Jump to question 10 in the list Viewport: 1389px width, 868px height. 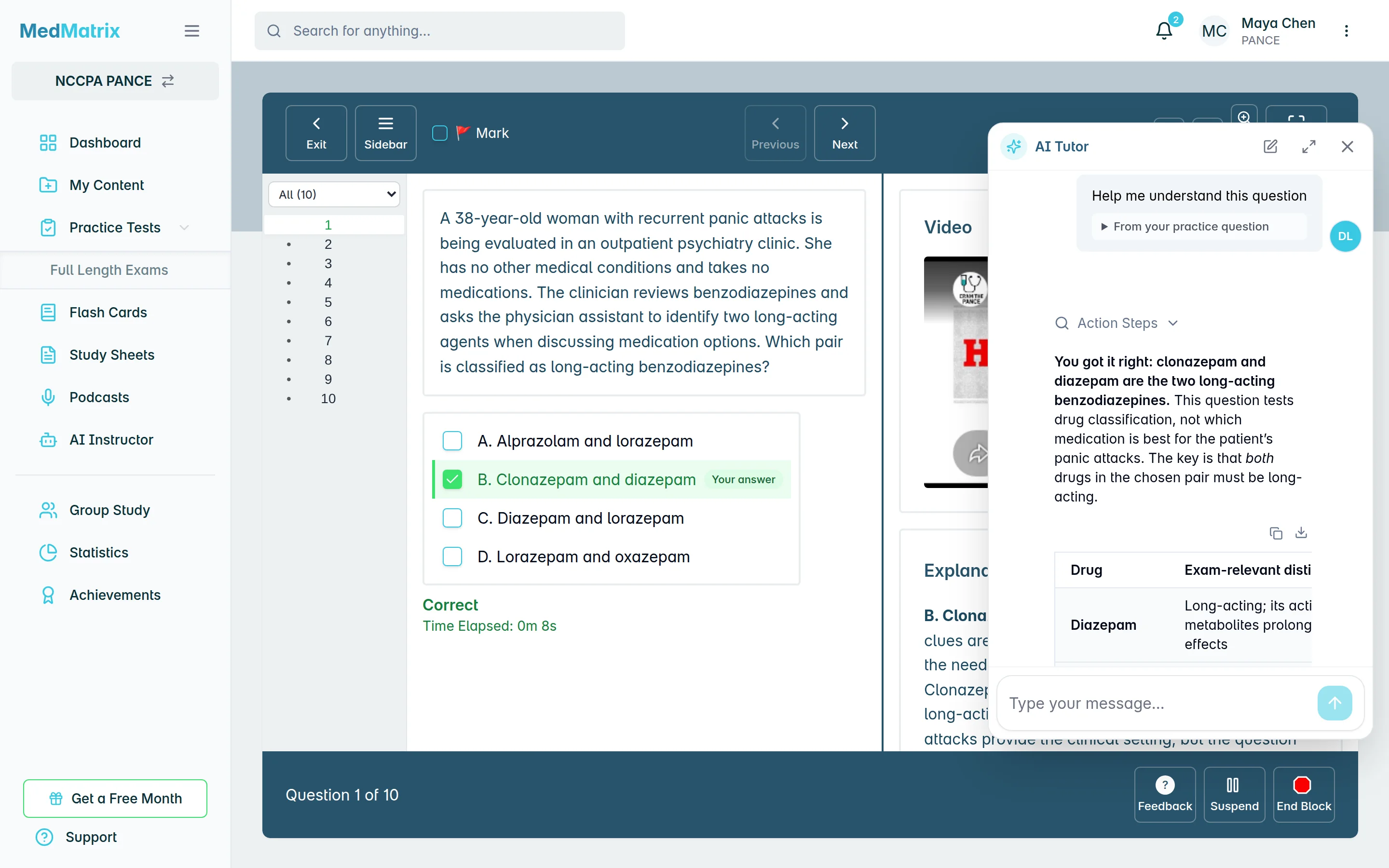click(328, 399)
